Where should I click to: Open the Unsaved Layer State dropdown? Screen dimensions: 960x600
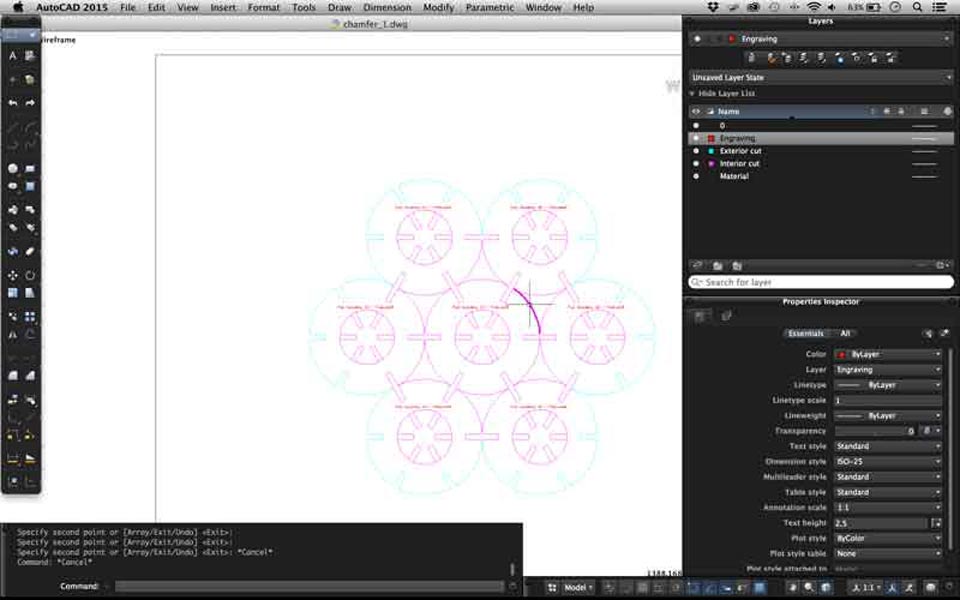click(x=821, y=78)
